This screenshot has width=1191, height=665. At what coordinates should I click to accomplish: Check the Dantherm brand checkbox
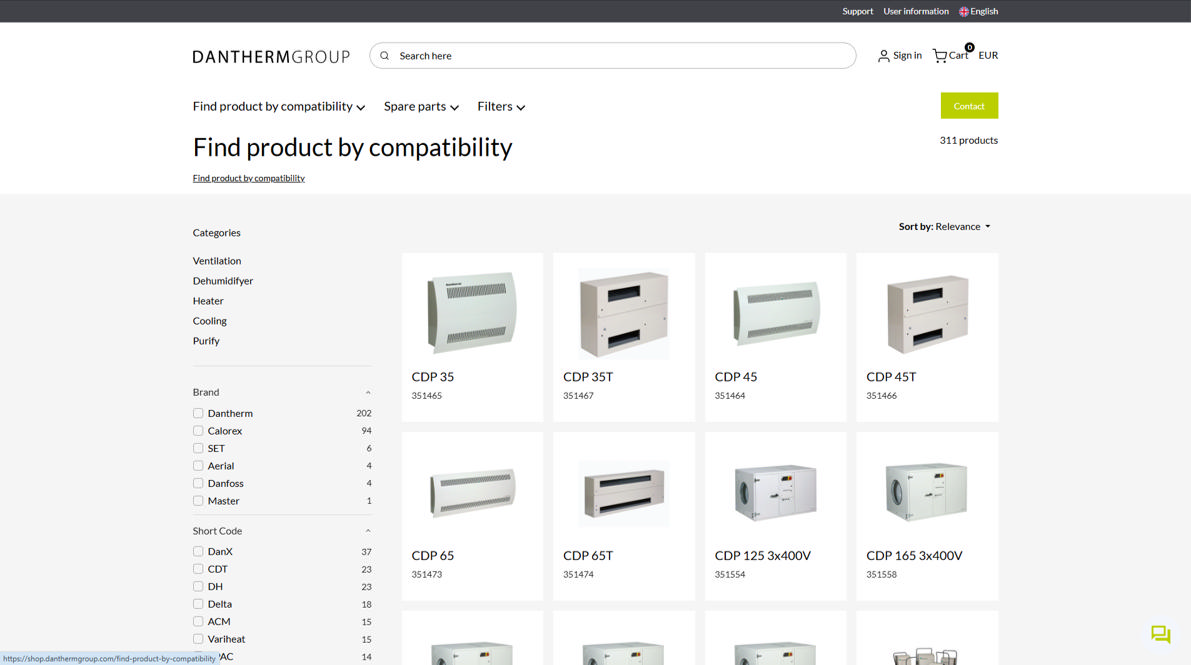click(x=198, y=413)
